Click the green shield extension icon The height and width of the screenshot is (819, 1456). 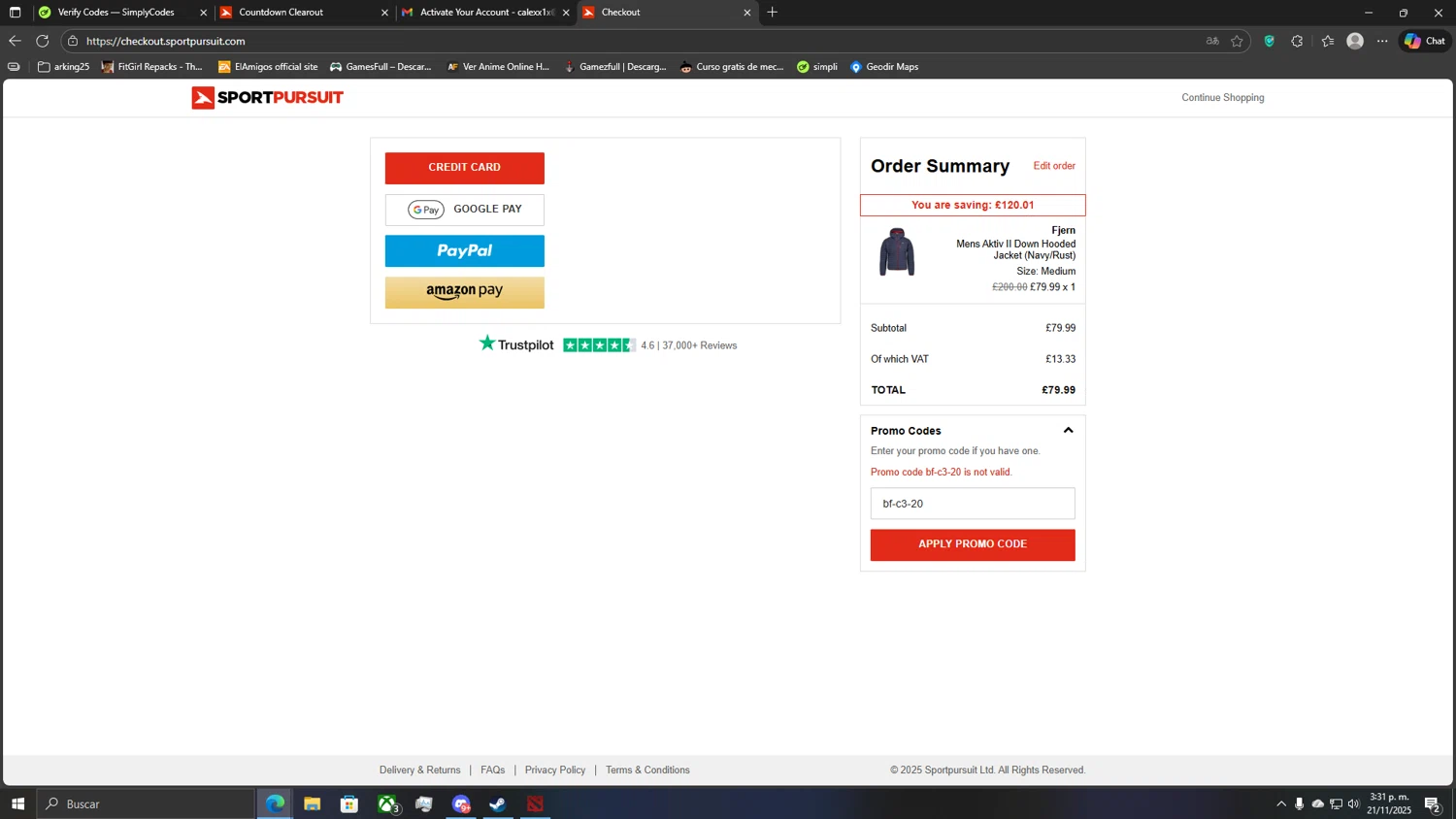pyautogui.click(x=1269, y=41)
